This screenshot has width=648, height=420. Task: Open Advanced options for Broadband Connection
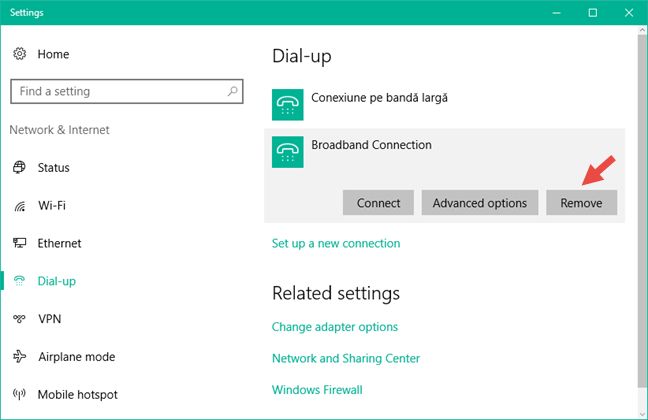[x=480, y=203]
